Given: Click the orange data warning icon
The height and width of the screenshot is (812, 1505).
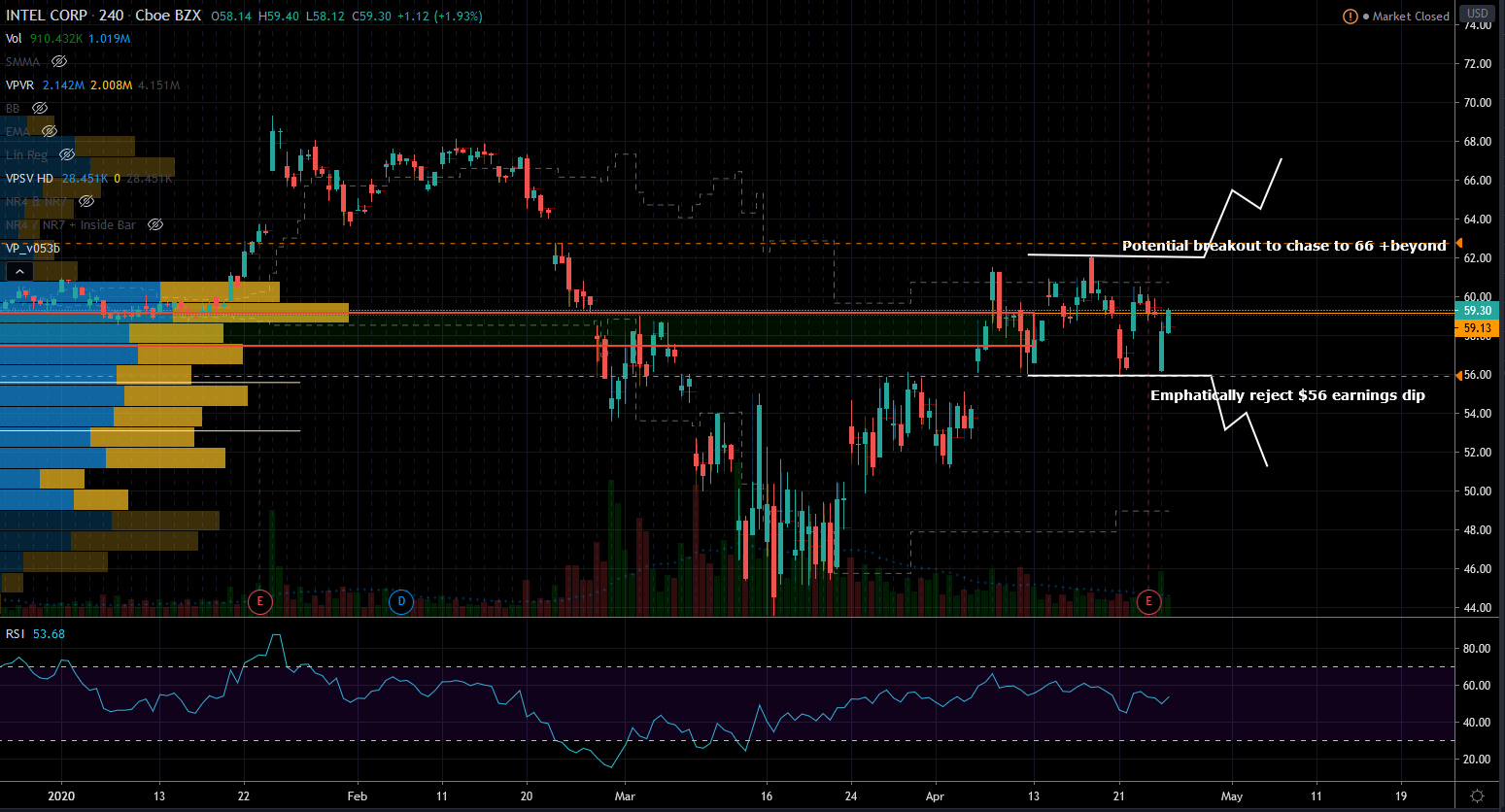Looking at the screenshot, I should (x=1350, y=17).
